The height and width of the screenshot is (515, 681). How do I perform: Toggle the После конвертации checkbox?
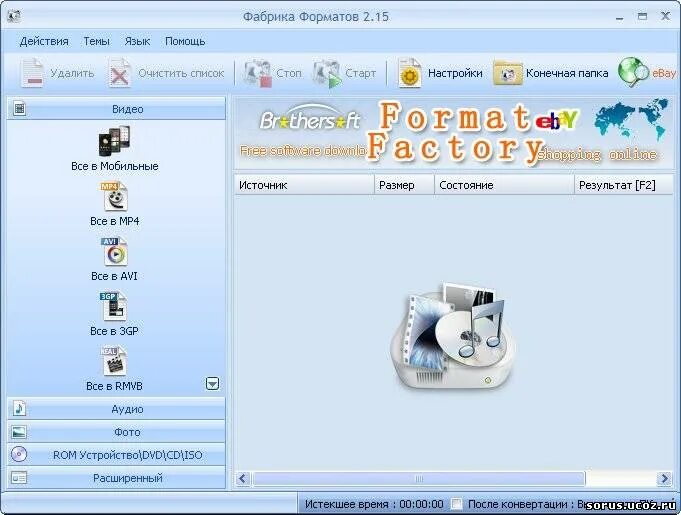(456, 504)
